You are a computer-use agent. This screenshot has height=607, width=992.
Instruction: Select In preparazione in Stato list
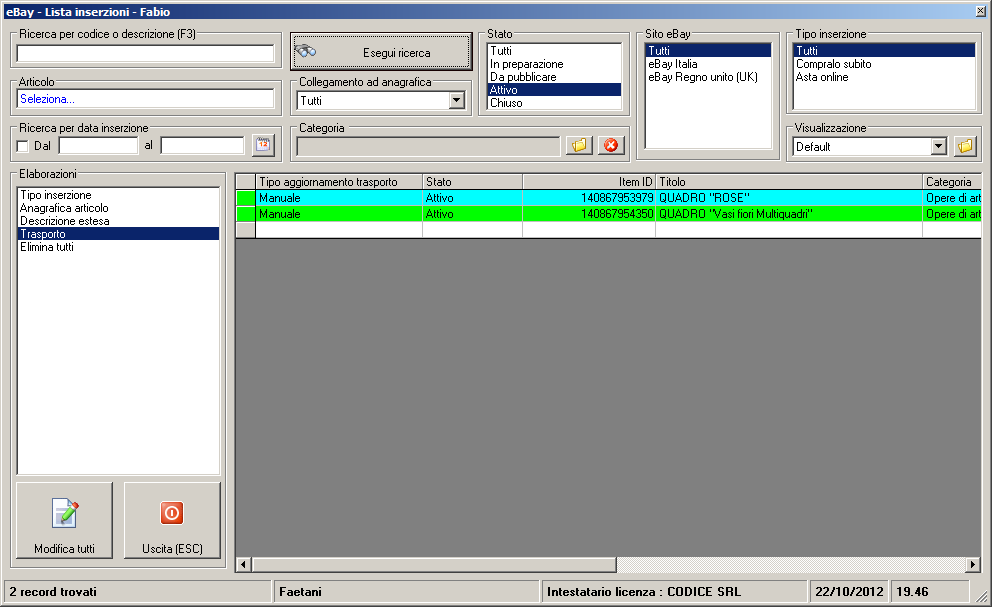pos(554,64)
